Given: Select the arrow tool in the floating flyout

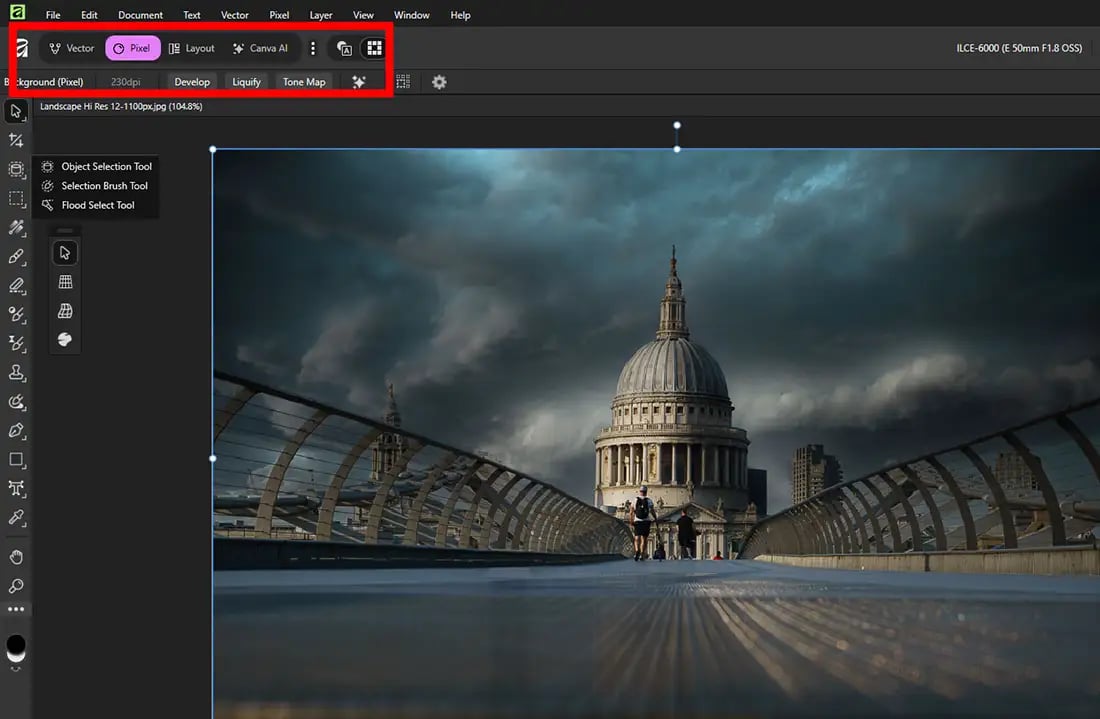Looking at the screenshot, I should click(x=65, y=253).
